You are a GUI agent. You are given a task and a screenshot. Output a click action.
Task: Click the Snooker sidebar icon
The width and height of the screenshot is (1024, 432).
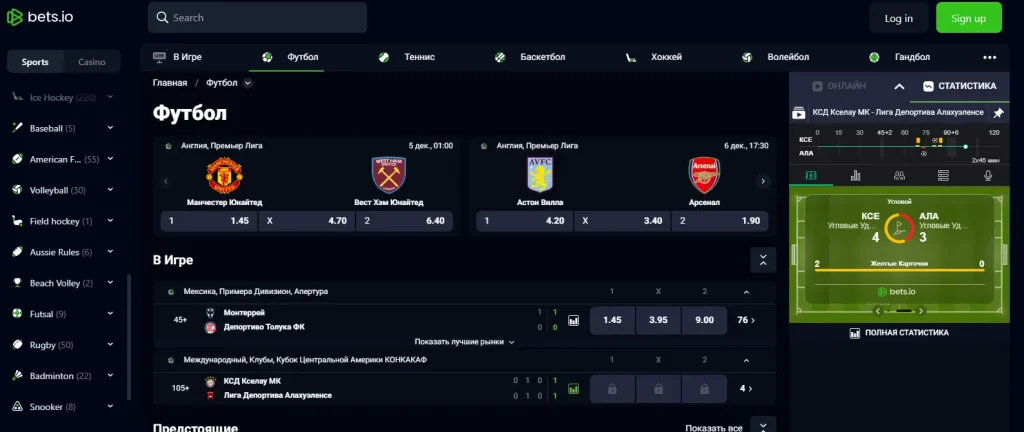pos(18,407)
